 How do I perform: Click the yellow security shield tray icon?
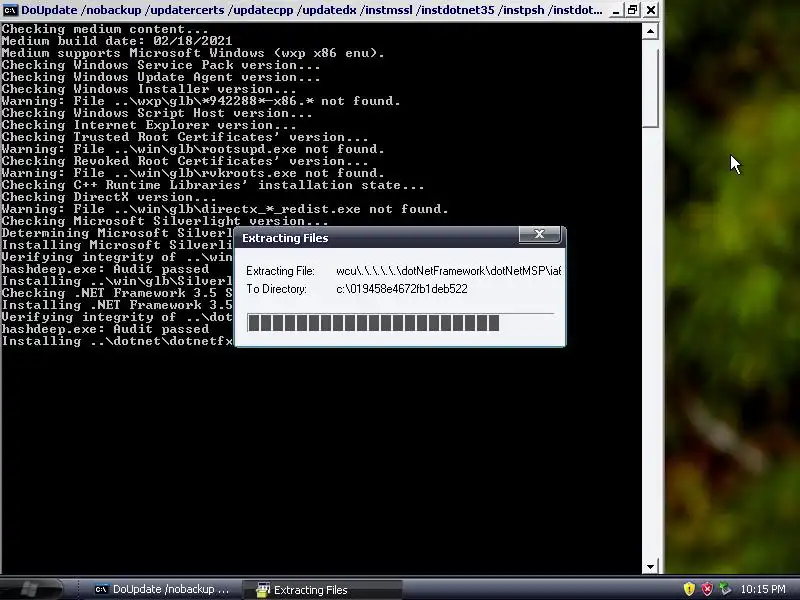[x=689, y=589]
